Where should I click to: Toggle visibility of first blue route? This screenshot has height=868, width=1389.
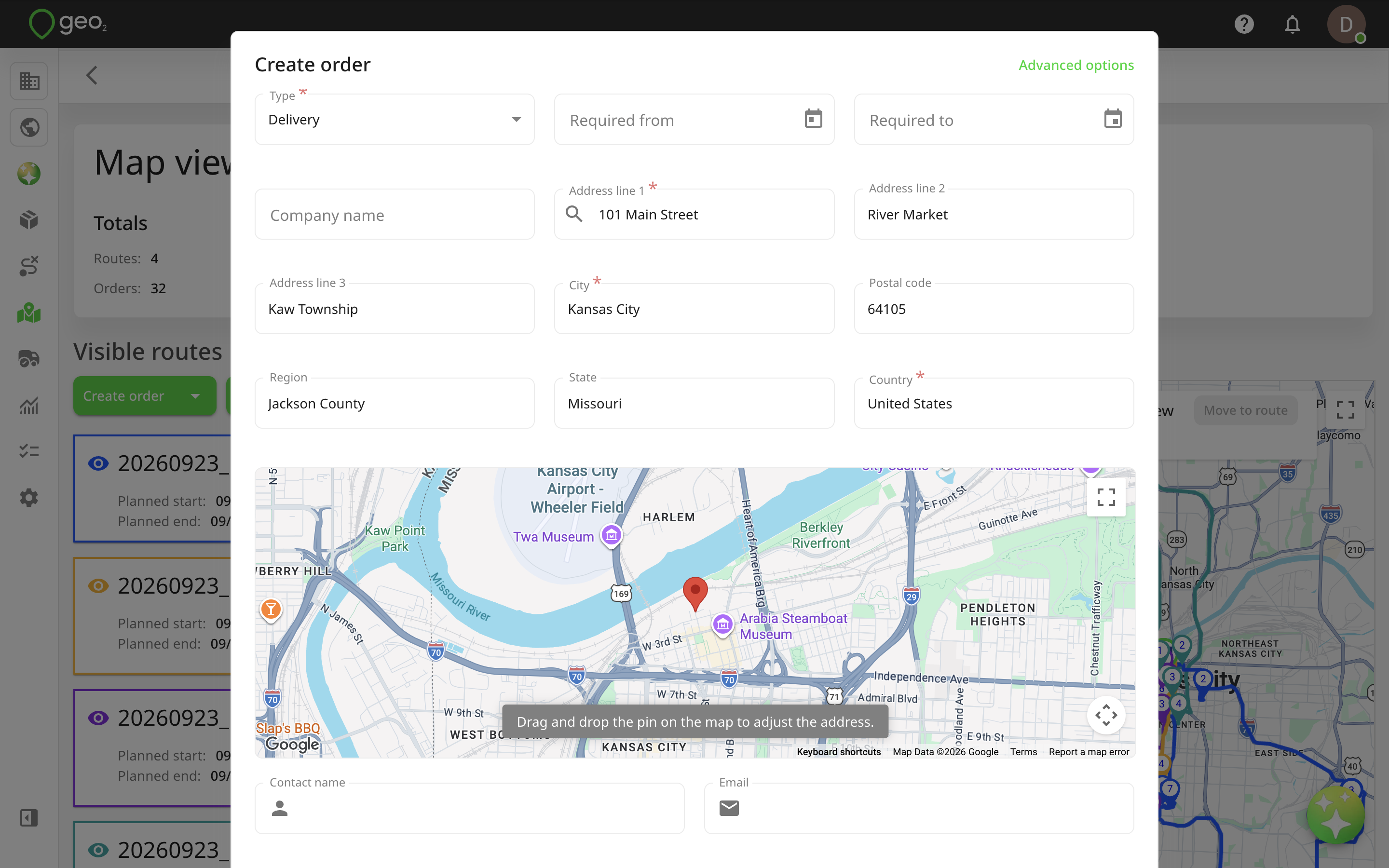click(x=98, y=463)
